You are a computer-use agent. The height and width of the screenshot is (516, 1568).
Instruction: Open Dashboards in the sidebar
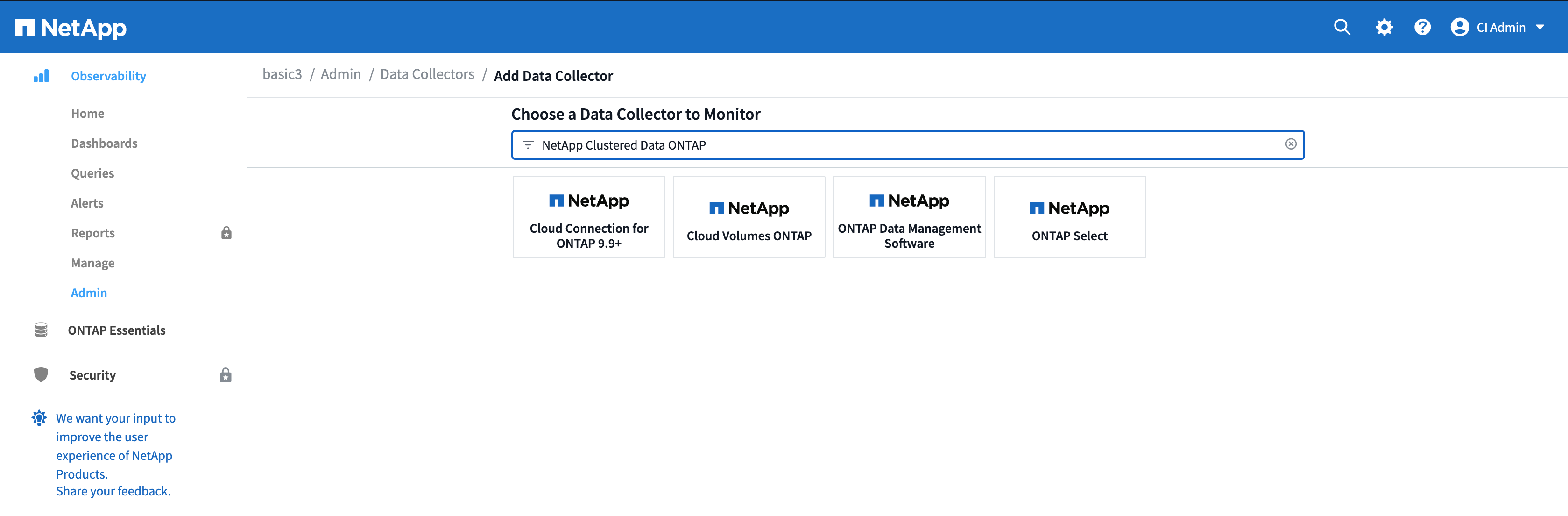click(x=104, y=143)
